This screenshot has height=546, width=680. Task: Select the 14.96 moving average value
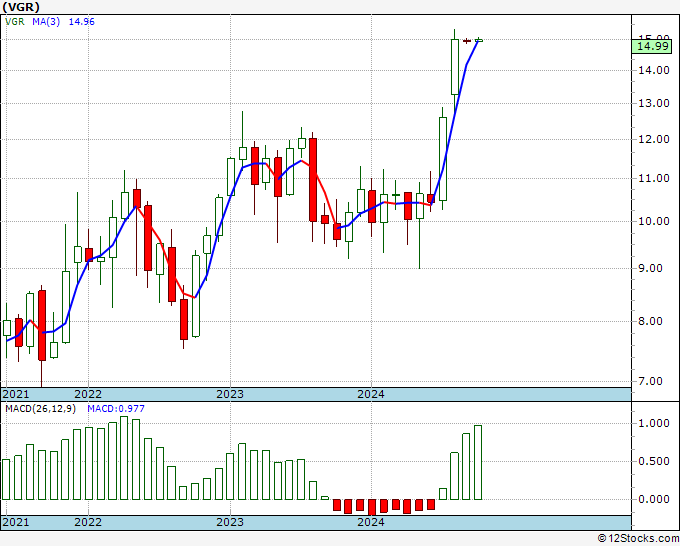click(82, 22)
